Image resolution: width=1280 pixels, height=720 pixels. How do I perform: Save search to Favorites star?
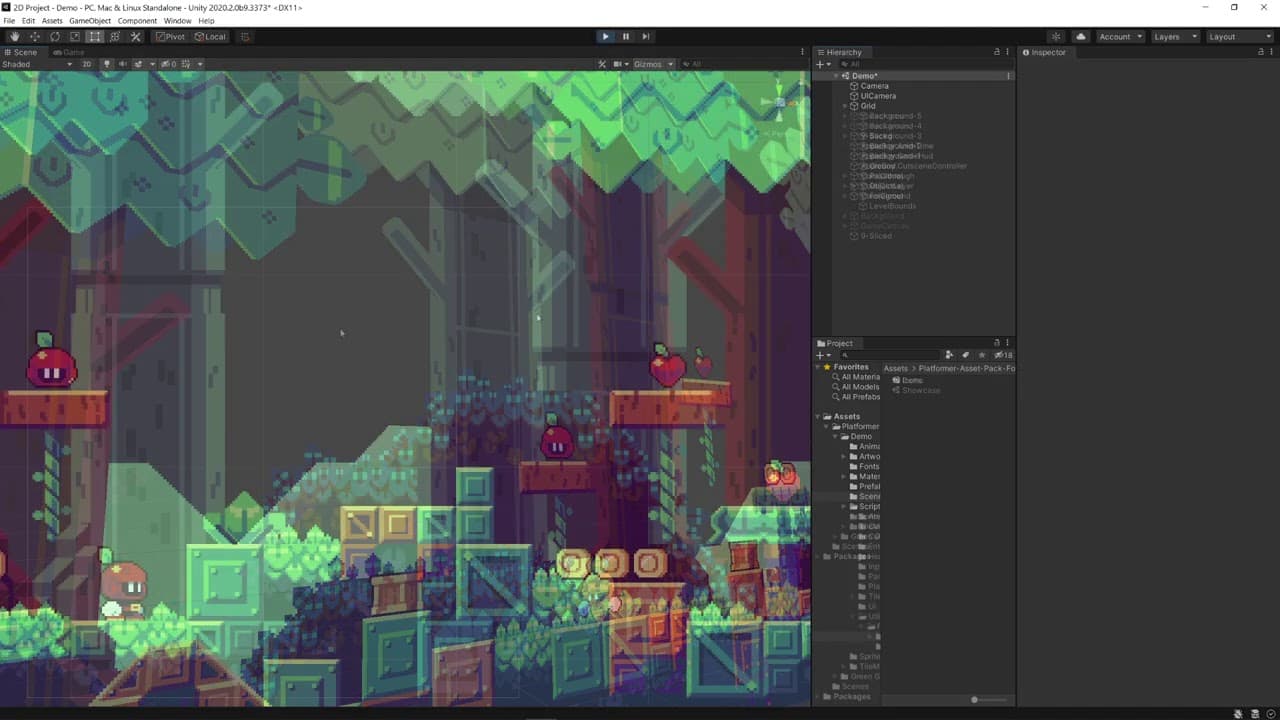[981, 355]
